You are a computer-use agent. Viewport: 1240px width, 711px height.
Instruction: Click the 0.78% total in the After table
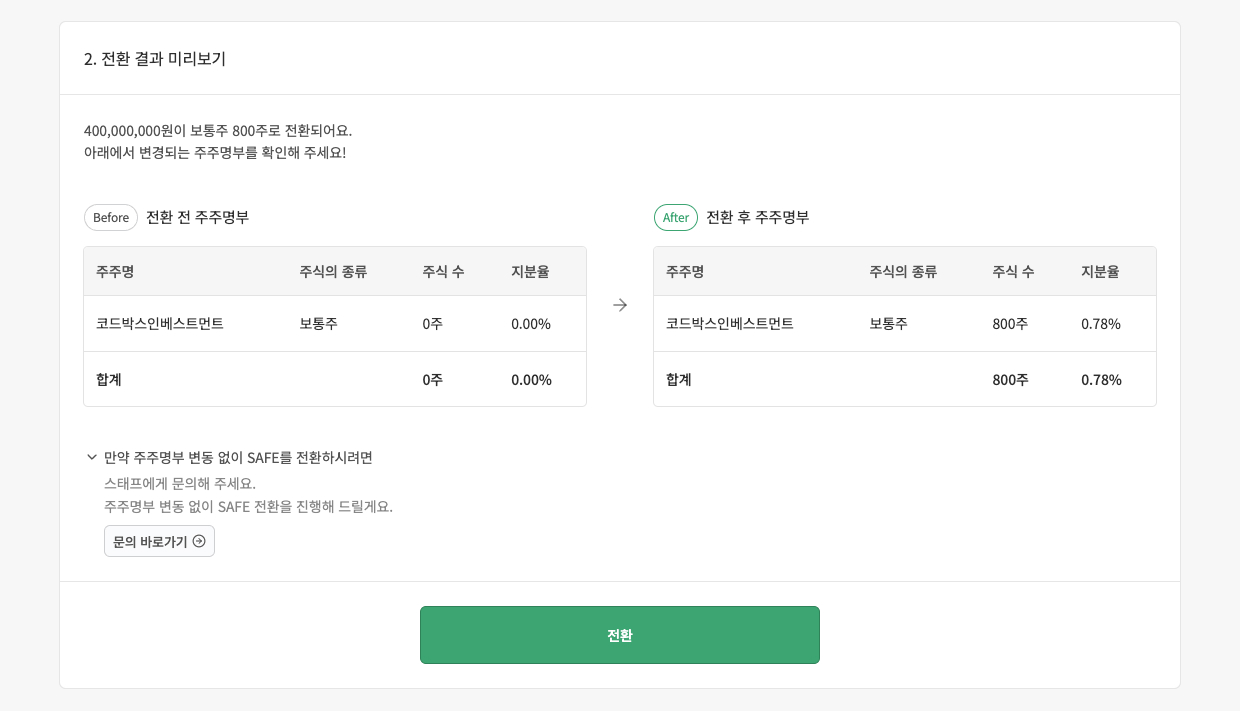pyautogui.click(x=1100, y=379)
